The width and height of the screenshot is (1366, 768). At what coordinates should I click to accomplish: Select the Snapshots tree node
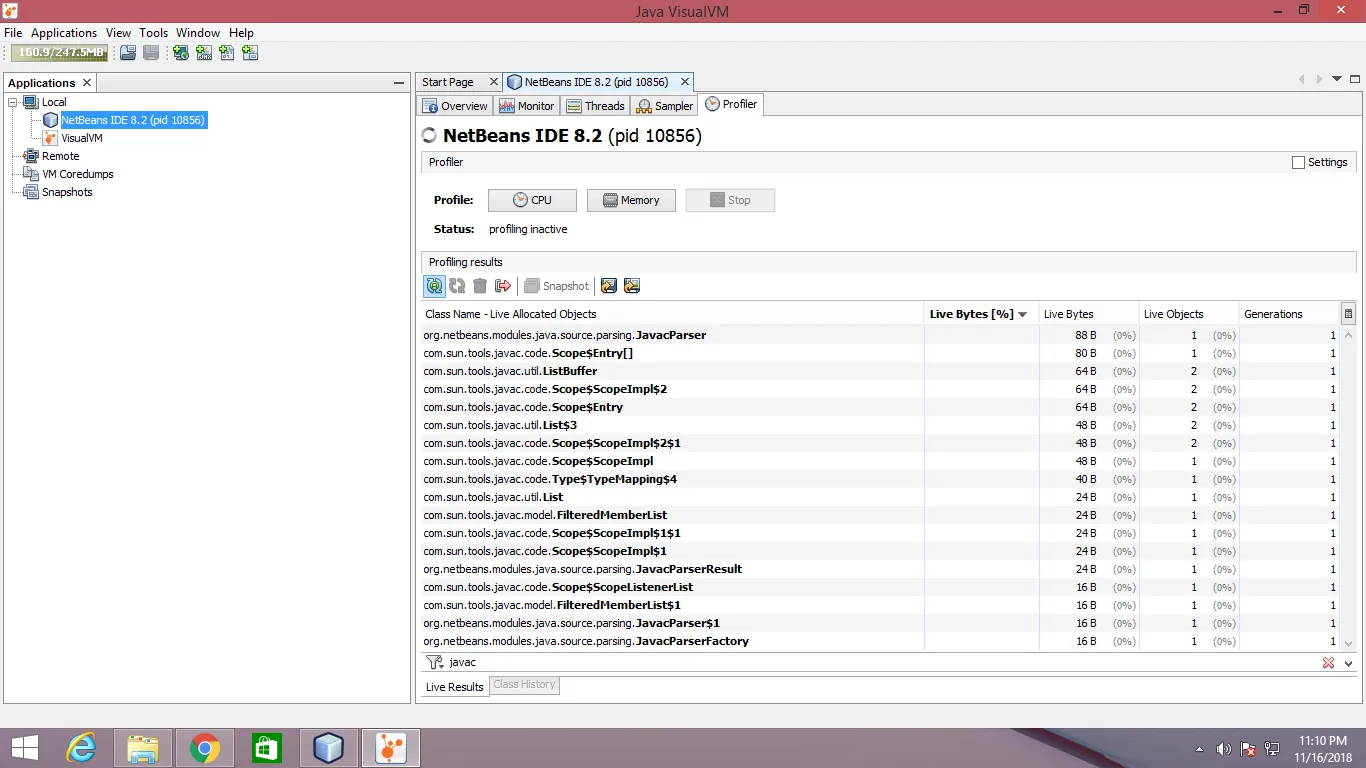67,192
